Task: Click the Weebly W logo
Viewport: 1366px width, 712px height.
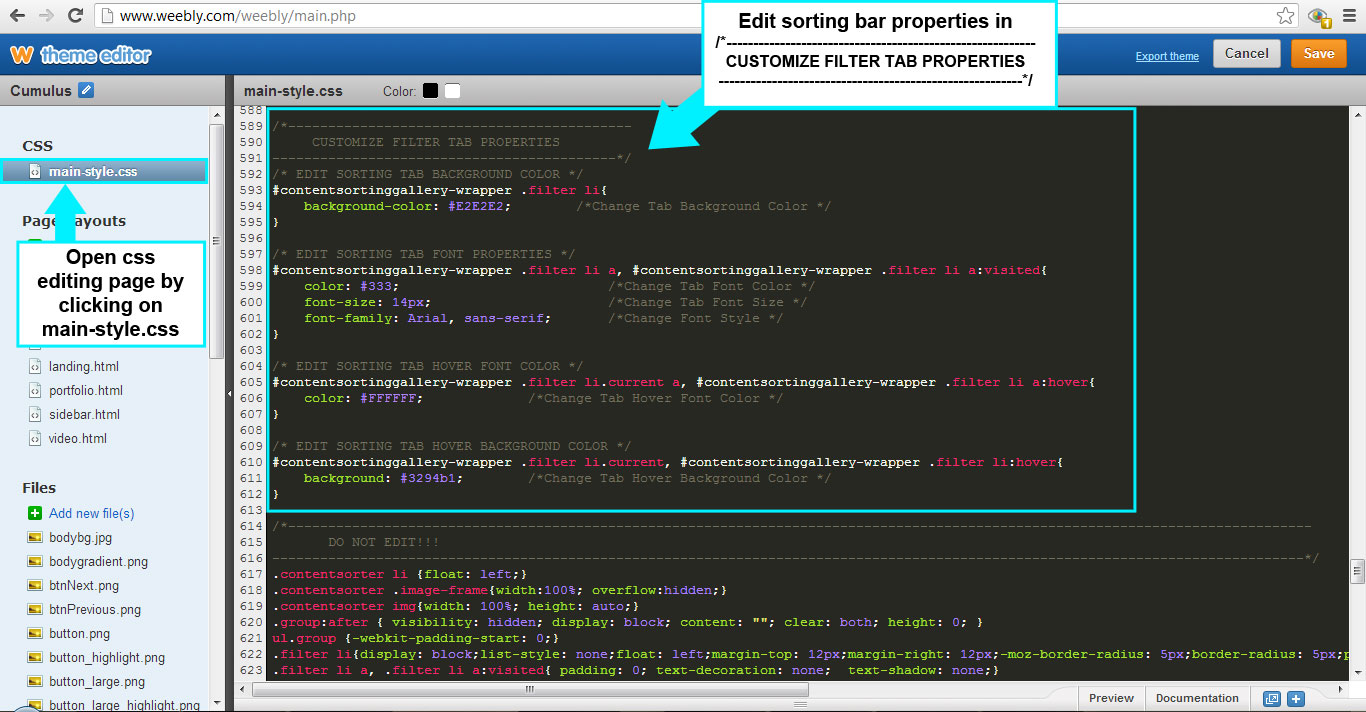Action: pos(21,54)
